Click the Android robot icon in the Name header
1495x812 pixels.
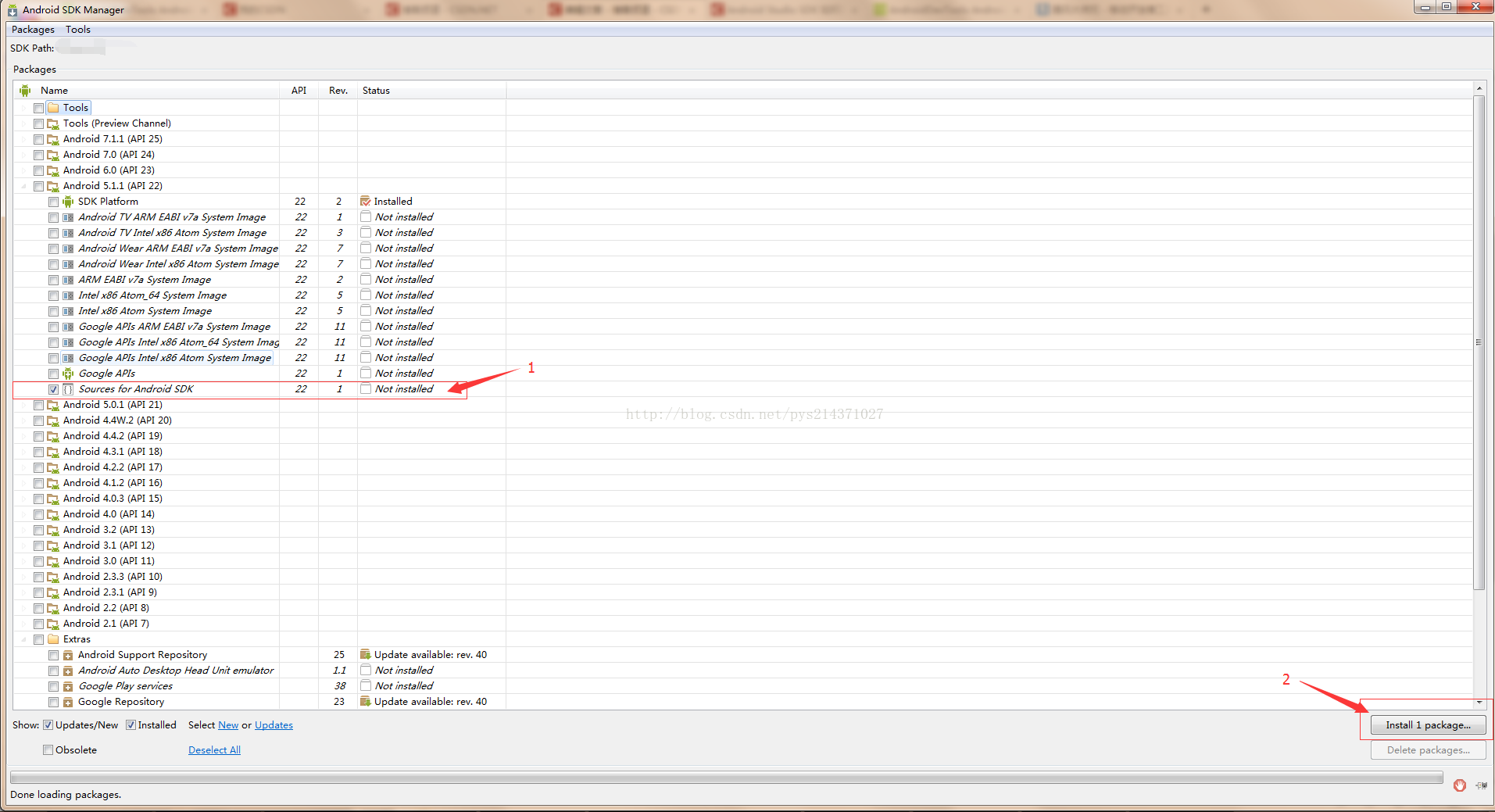pyautogui.click(x=25, y=90)
